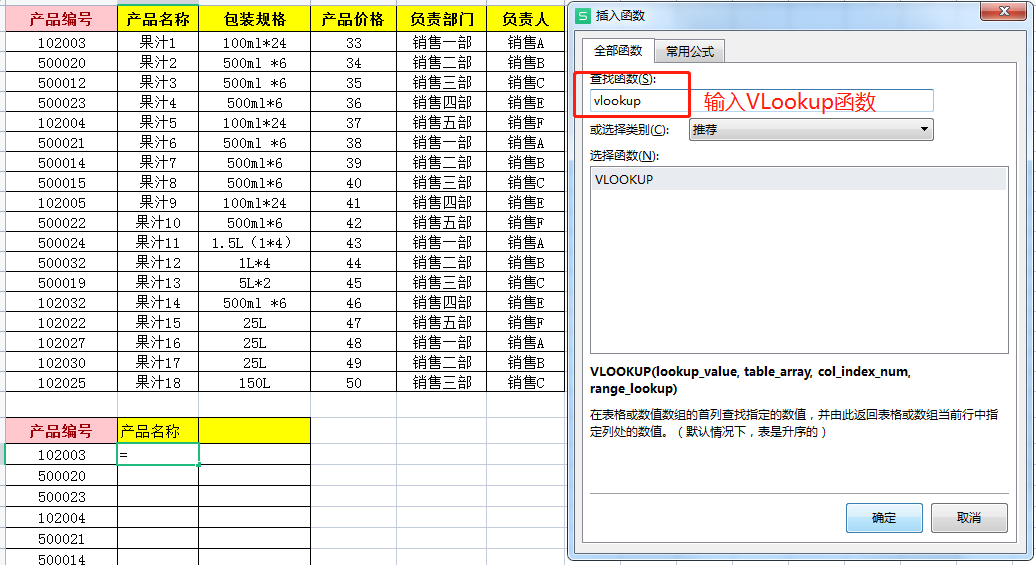Select cell 果汁2
1036x565 pixels.
[158, 63]
